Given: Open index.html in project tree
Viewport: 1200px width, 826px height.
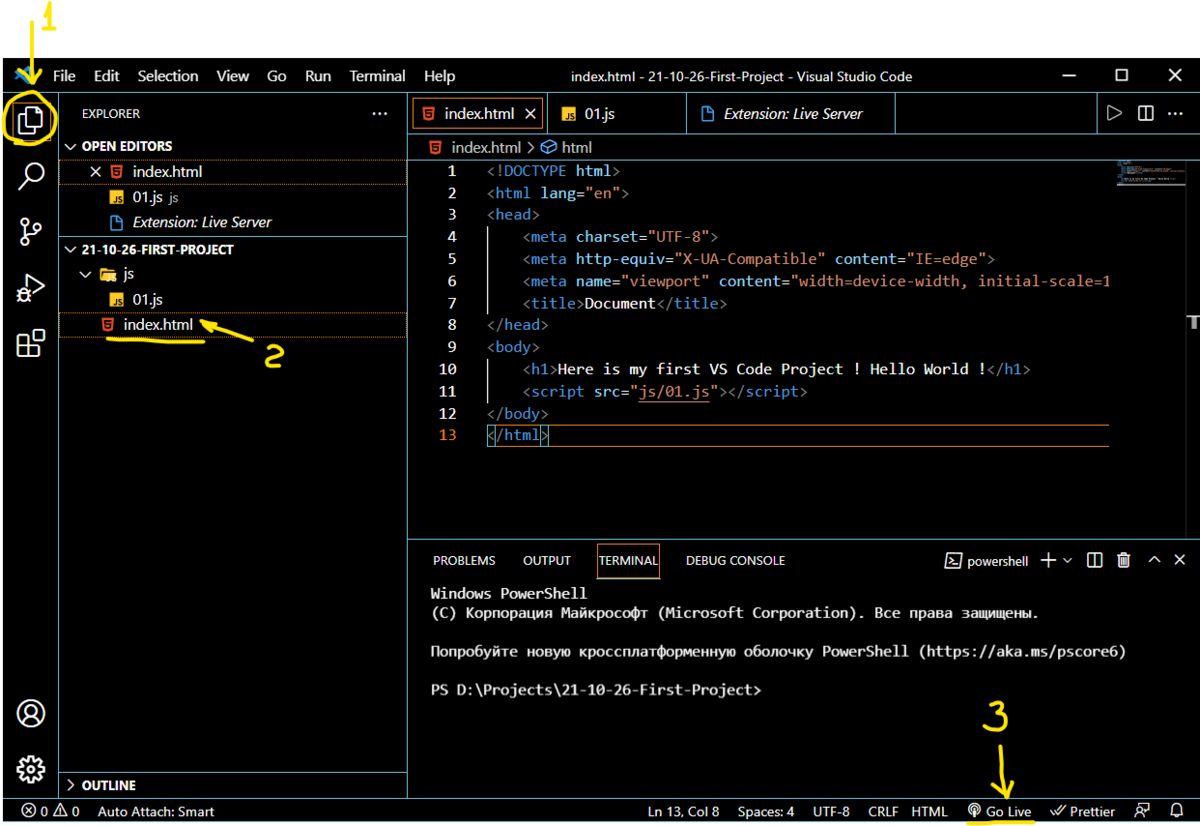Looking at the screenshot, I should coord(232,325).
